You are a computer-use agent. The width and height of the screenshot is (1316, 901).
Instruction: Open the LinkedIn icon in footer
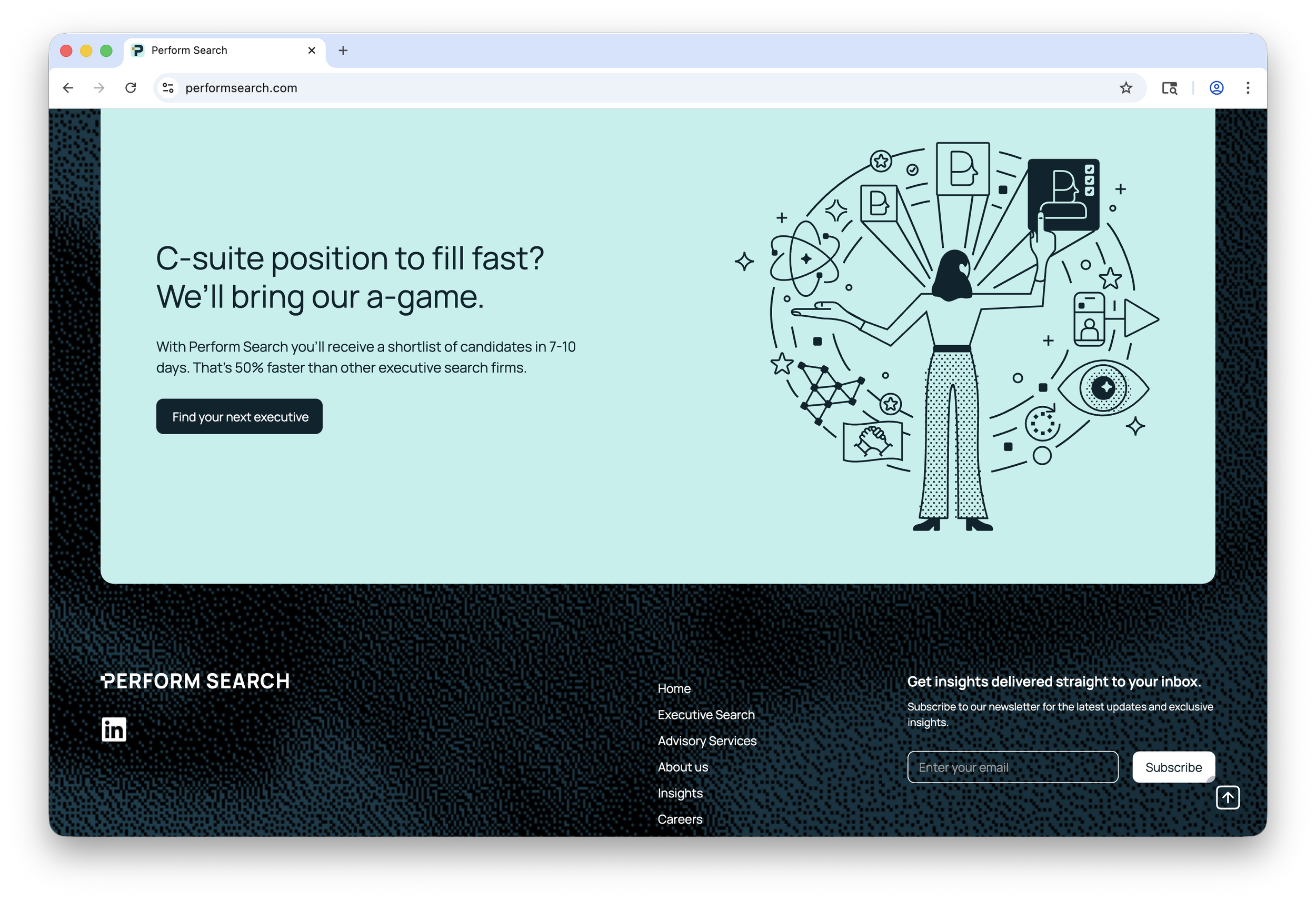coord(114,729)
